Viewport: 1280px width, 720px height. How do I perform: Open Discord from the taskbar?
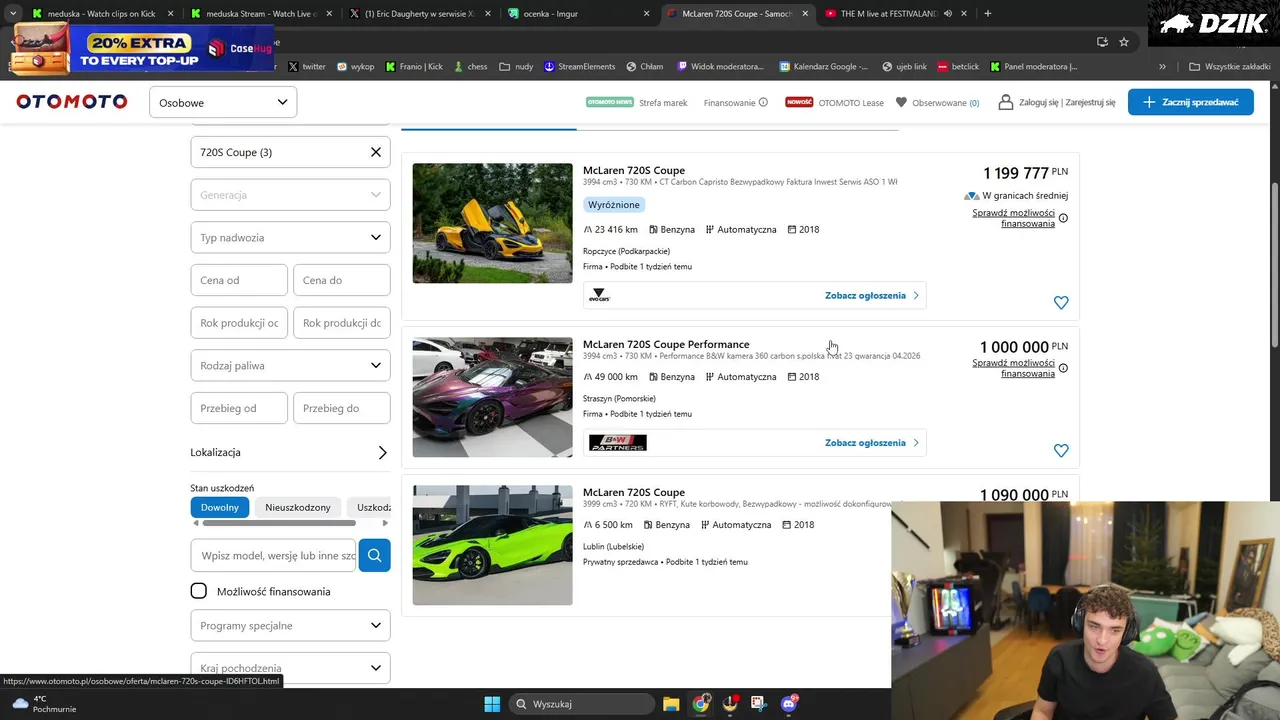(x=789, y=704)
